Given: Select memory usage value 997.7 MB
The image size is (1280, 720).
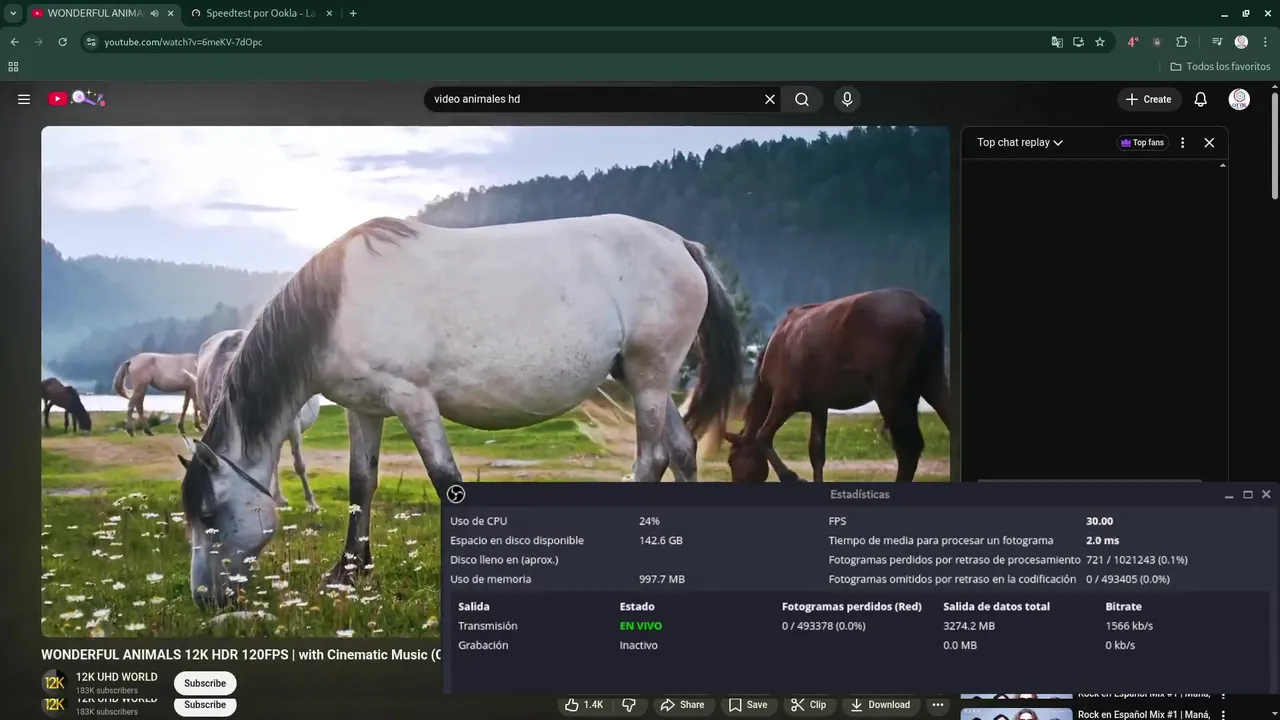Looking at the screenshot, I should 662,579.
